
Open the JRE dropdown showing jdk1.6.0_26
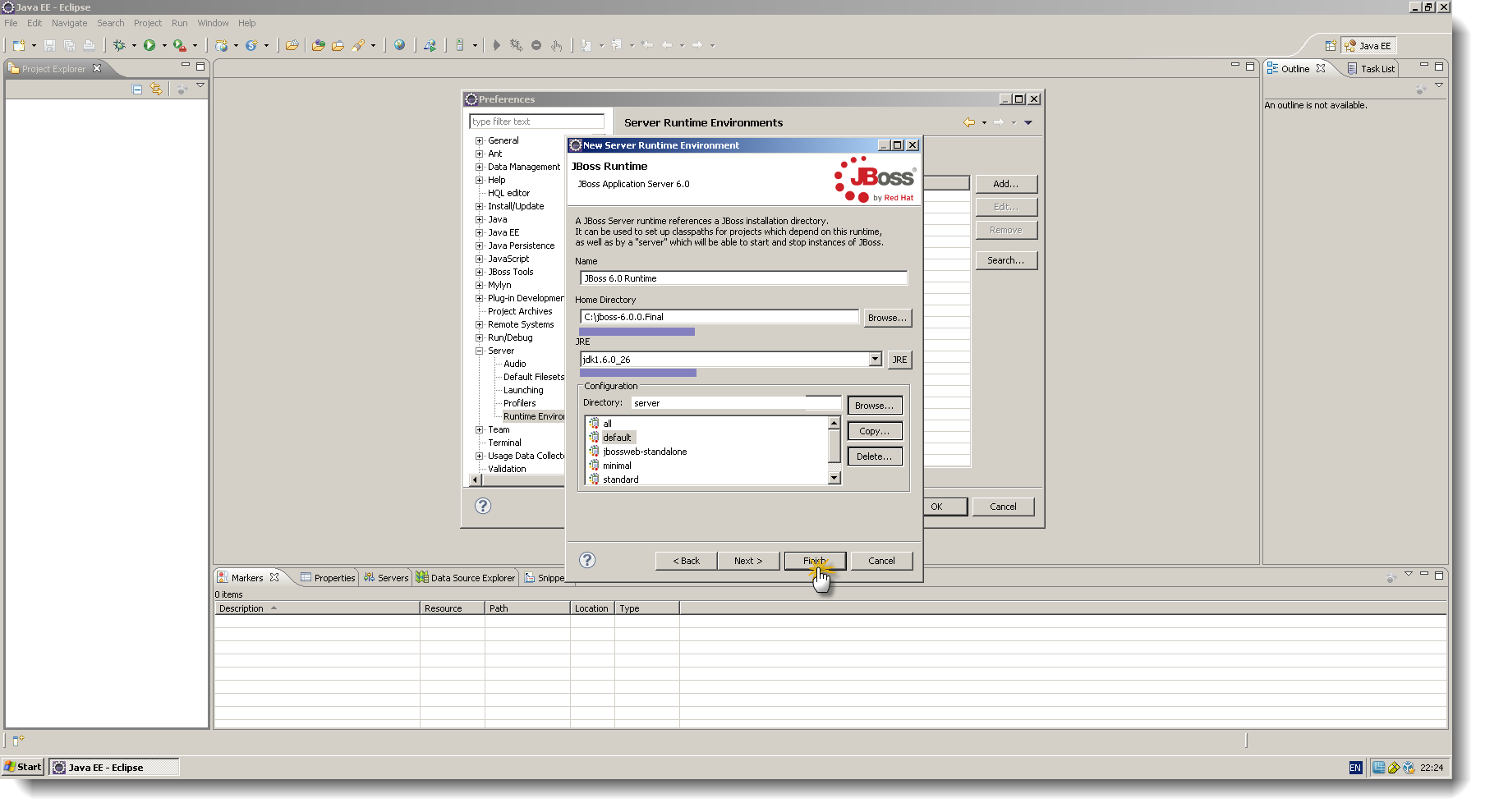[876, 359]
